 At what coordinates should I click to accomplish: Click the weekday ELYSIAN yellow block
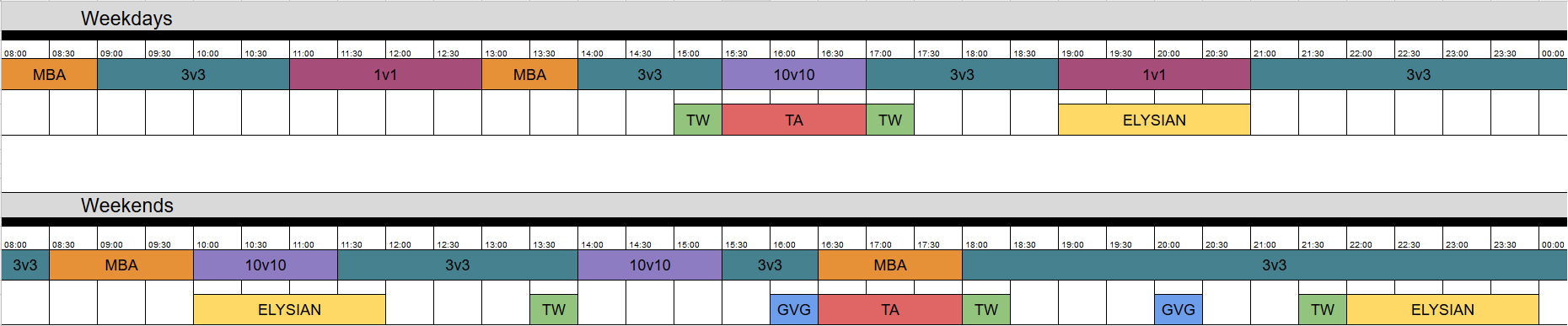(1154, 120)
